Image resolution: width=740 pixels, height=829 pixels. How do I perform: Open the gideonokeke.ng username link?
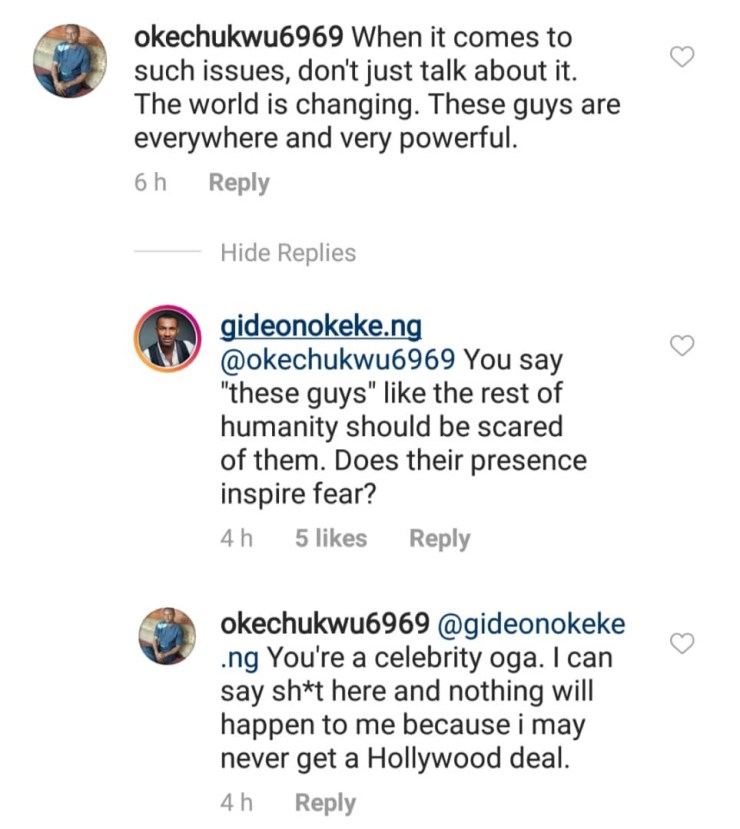tap(320, 327)
